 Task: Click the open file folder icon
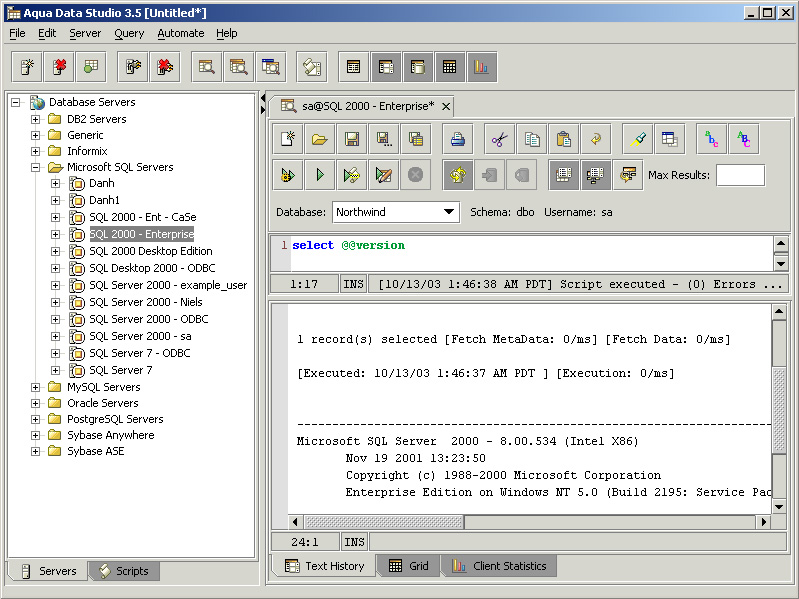point(319,139)
